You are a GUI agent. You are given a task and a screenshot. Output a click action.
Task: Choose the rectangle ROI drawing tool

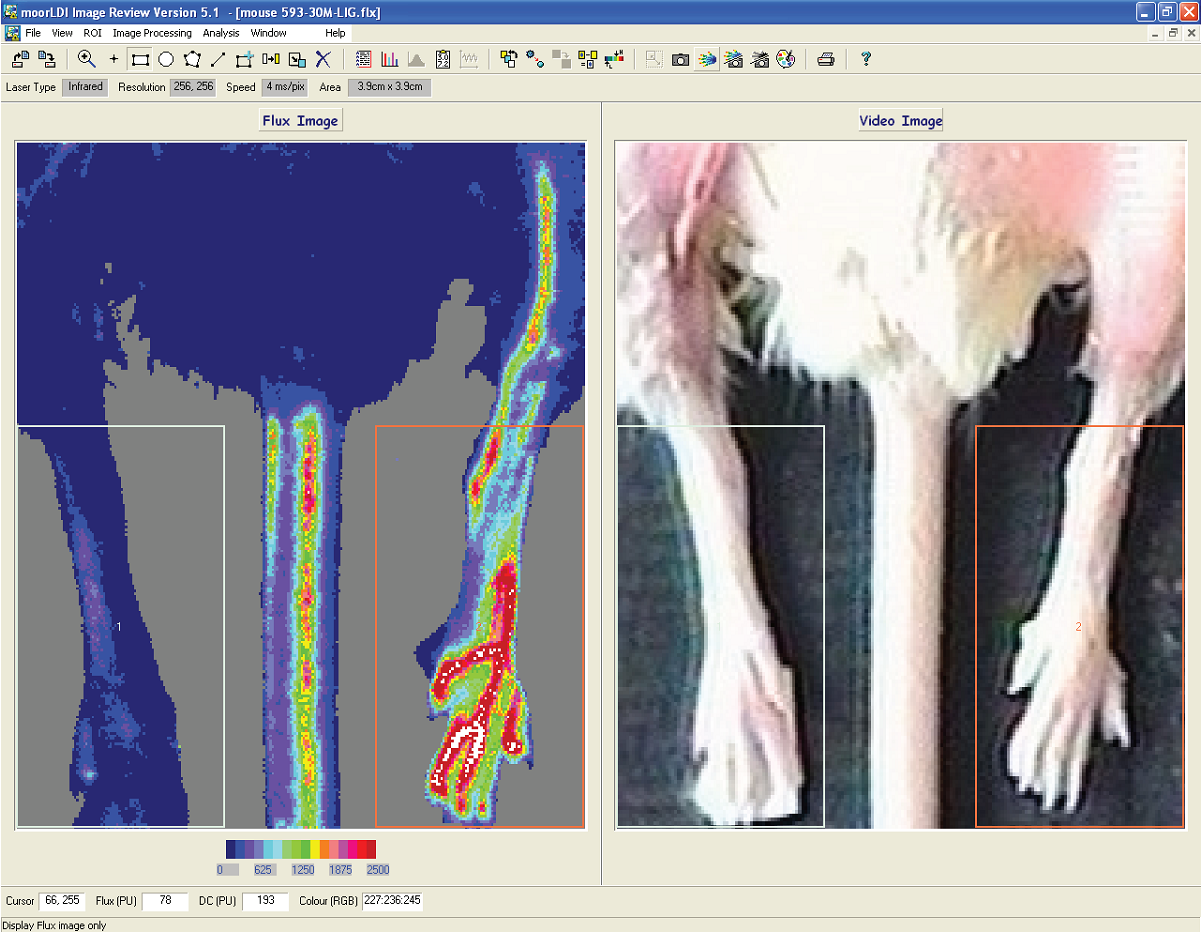pyautogui.click(x=140, y=59)
